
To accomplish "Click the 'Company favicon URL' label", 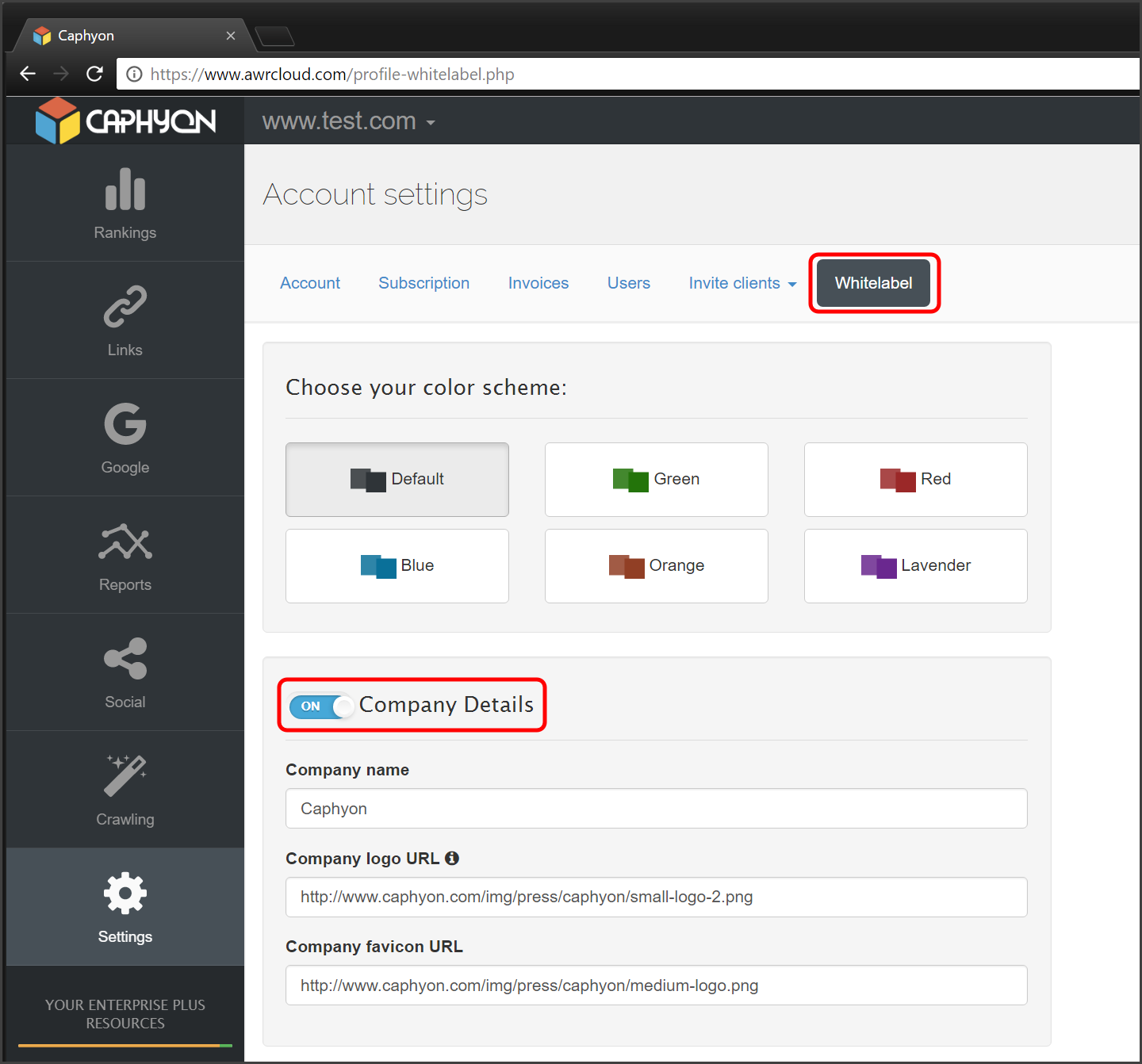I will pos(374,947).
